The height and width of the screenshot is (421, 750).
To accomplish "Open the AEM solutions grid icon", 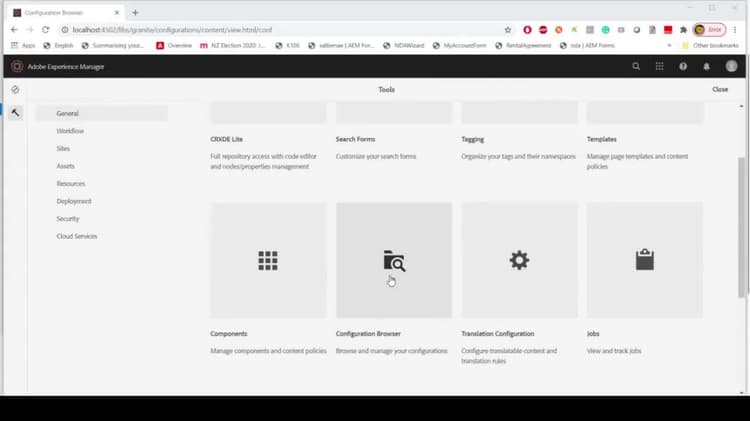I will (659, 66).
